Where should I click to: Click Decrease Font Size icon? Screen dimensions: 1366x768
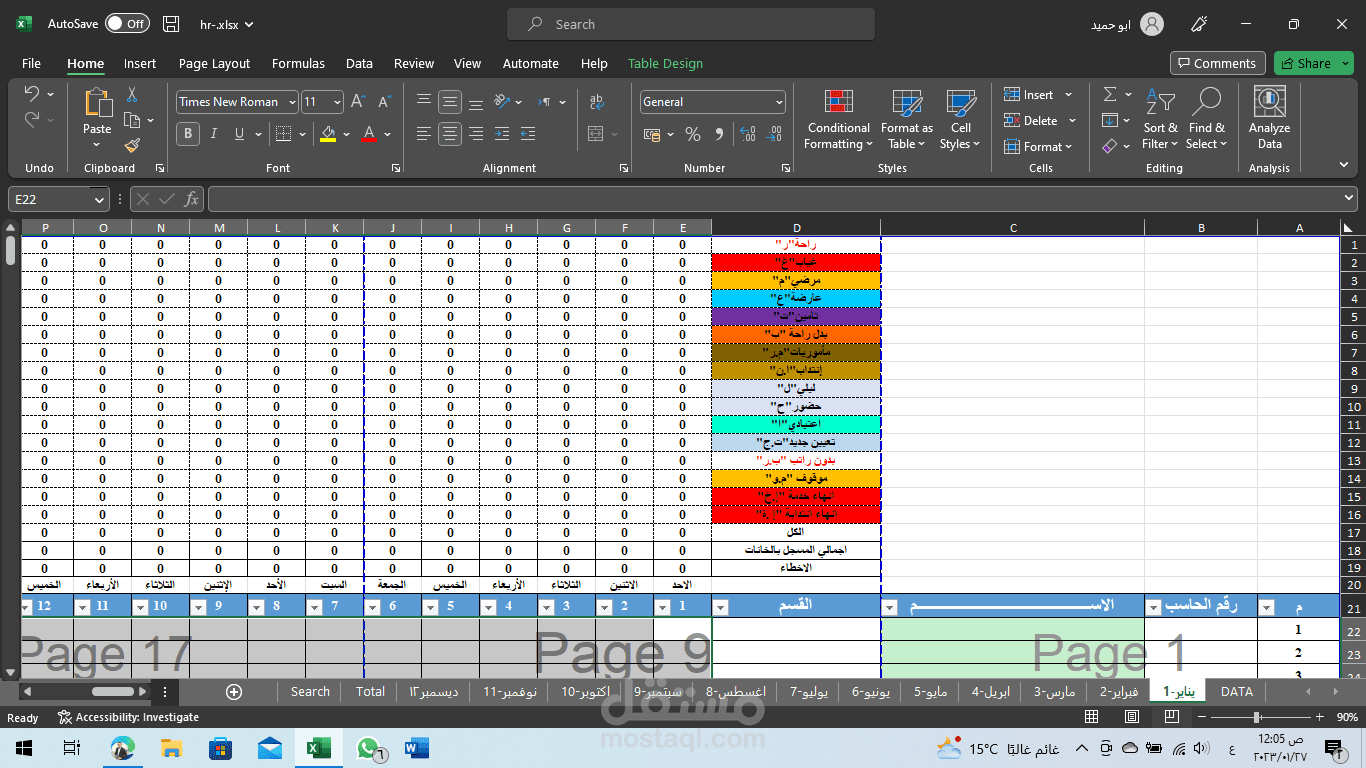[385, 102]
